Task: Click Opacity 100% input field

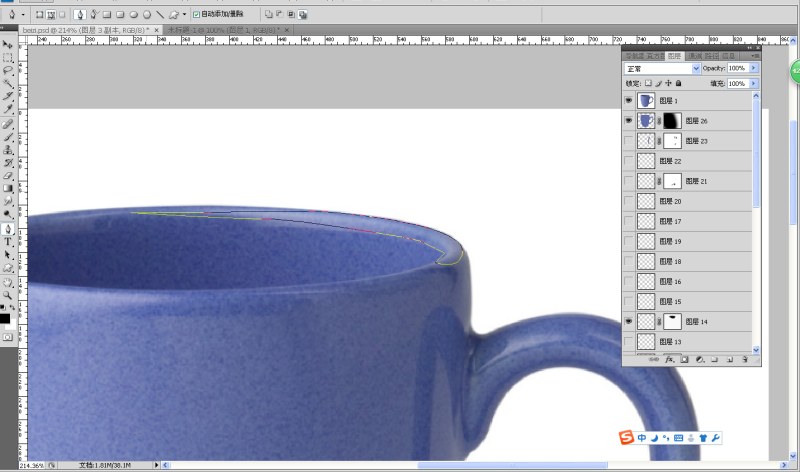Action: point(737,68)
